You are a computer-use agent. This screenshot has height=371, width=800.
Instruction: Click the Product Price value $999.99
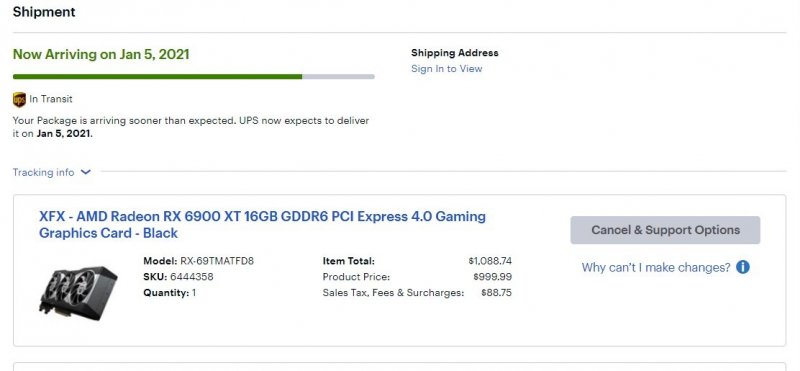pos(492,277)
